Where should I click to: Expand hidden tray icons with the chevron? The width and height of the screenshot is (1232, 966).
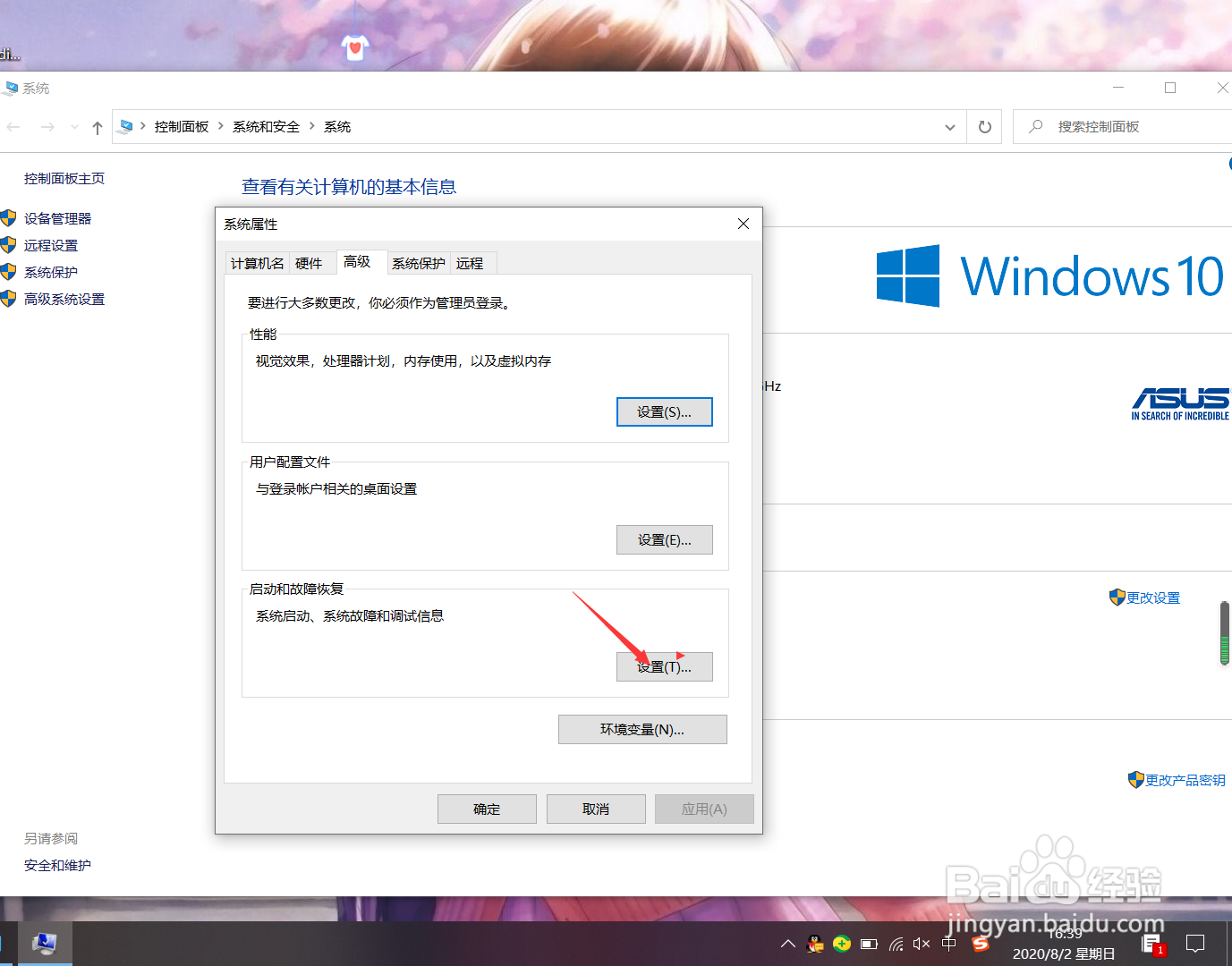coord(787,944)
